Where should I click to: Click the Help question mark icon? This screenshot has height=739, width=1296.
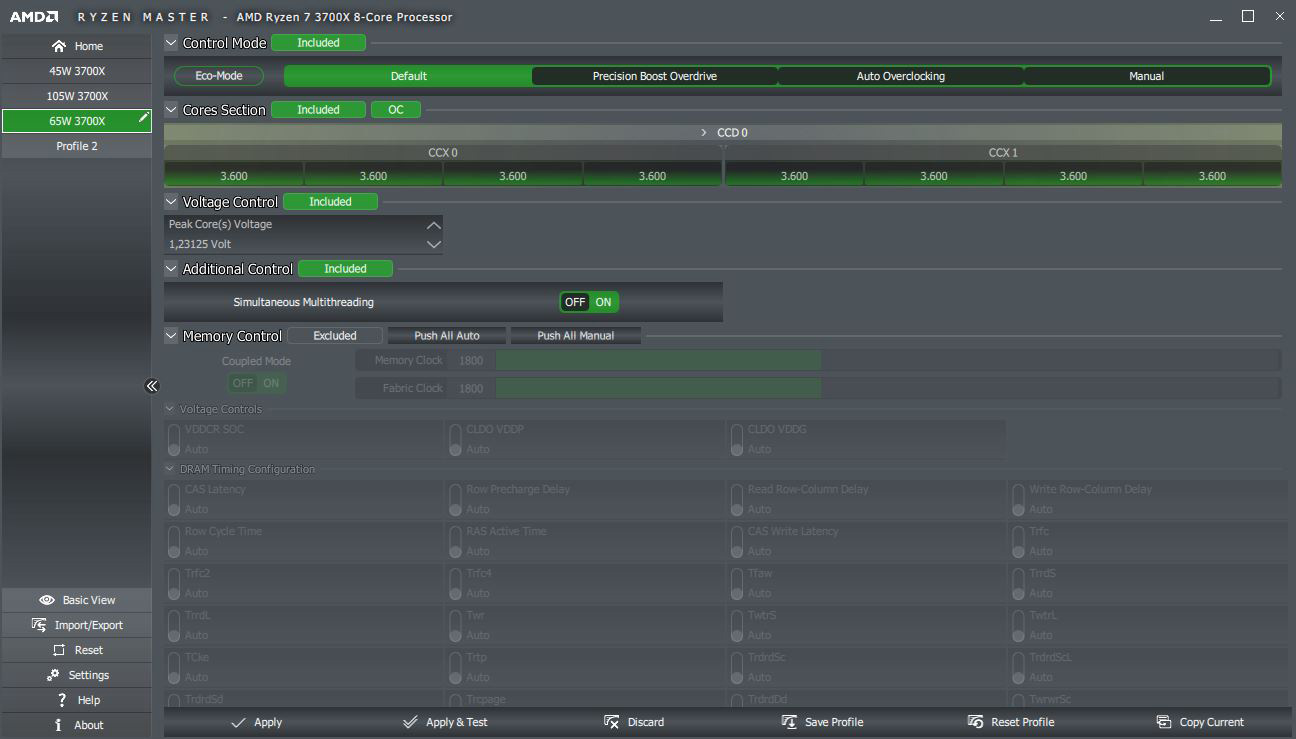[x=62, y=700]
